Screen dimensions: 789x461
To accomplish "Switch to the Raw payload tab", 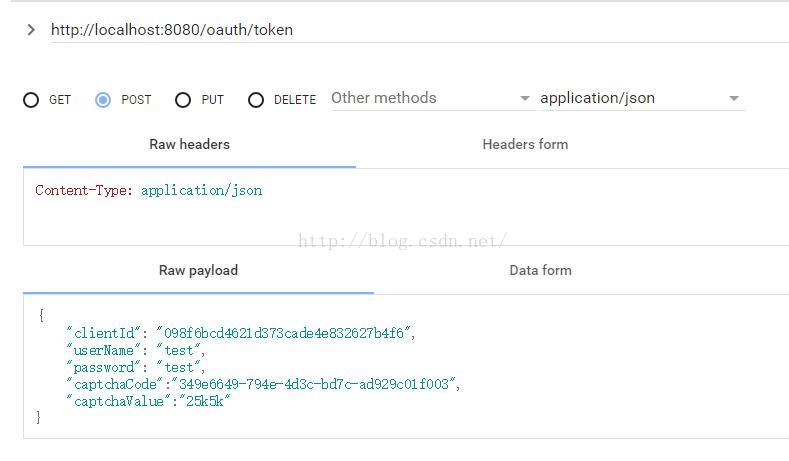I will coord(198,270).
